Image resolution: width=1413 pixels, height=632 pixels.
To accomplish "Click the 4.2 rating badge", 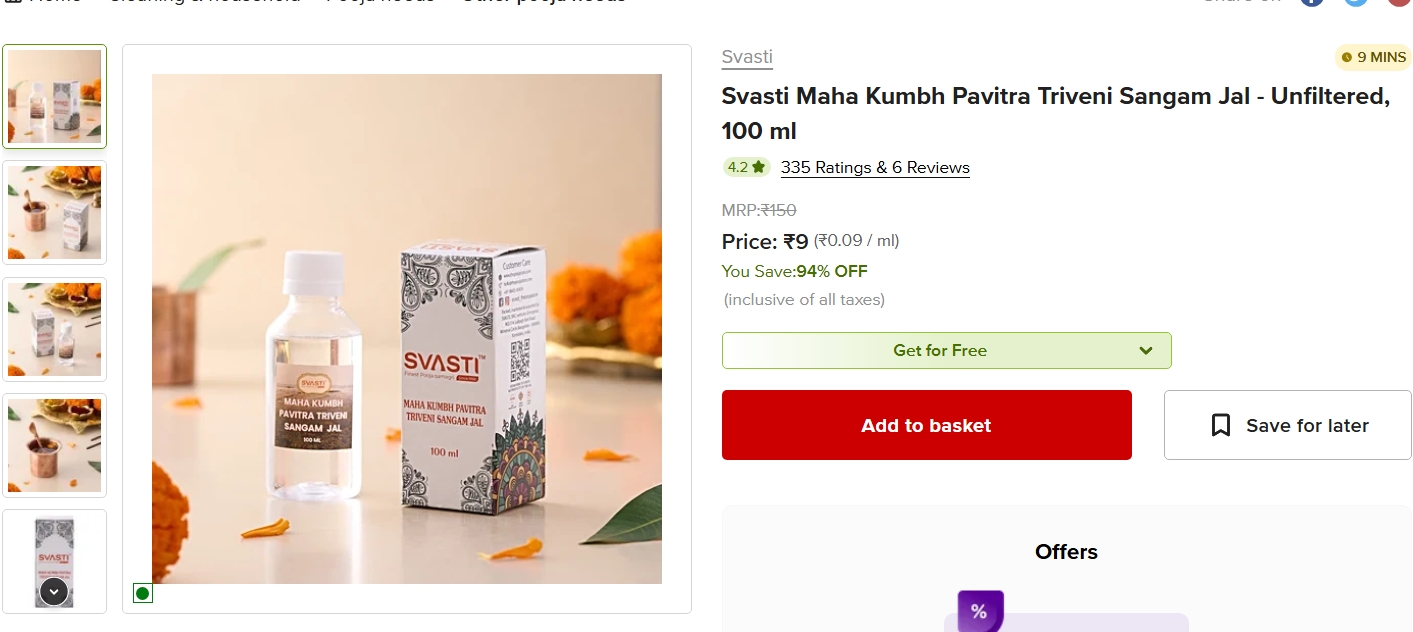I will coord(744,167).
